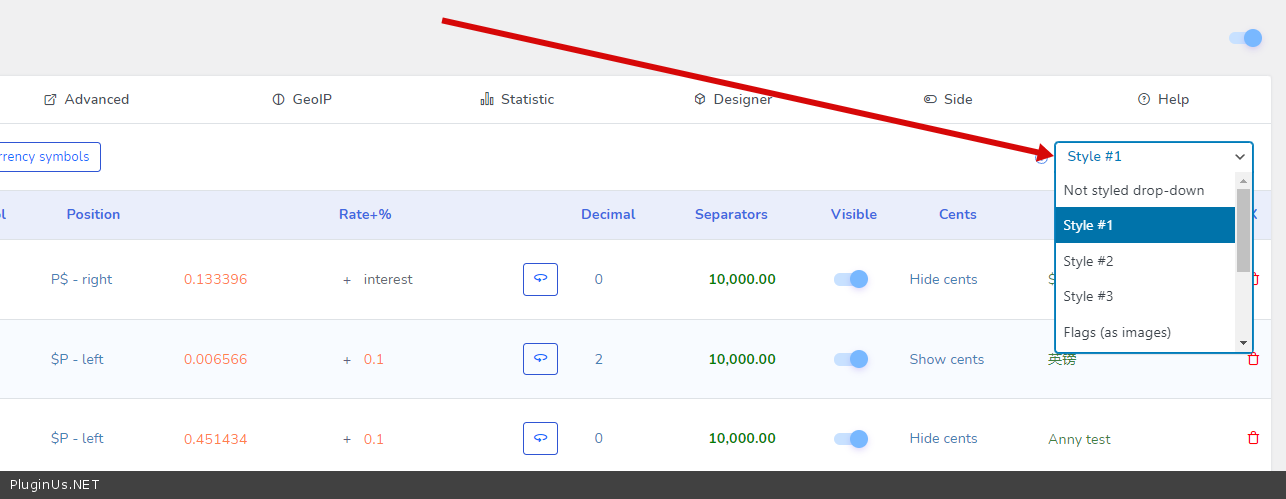Toggle Visible switch in the Anny test row
1286x499 pixels.
pos(851,438)
